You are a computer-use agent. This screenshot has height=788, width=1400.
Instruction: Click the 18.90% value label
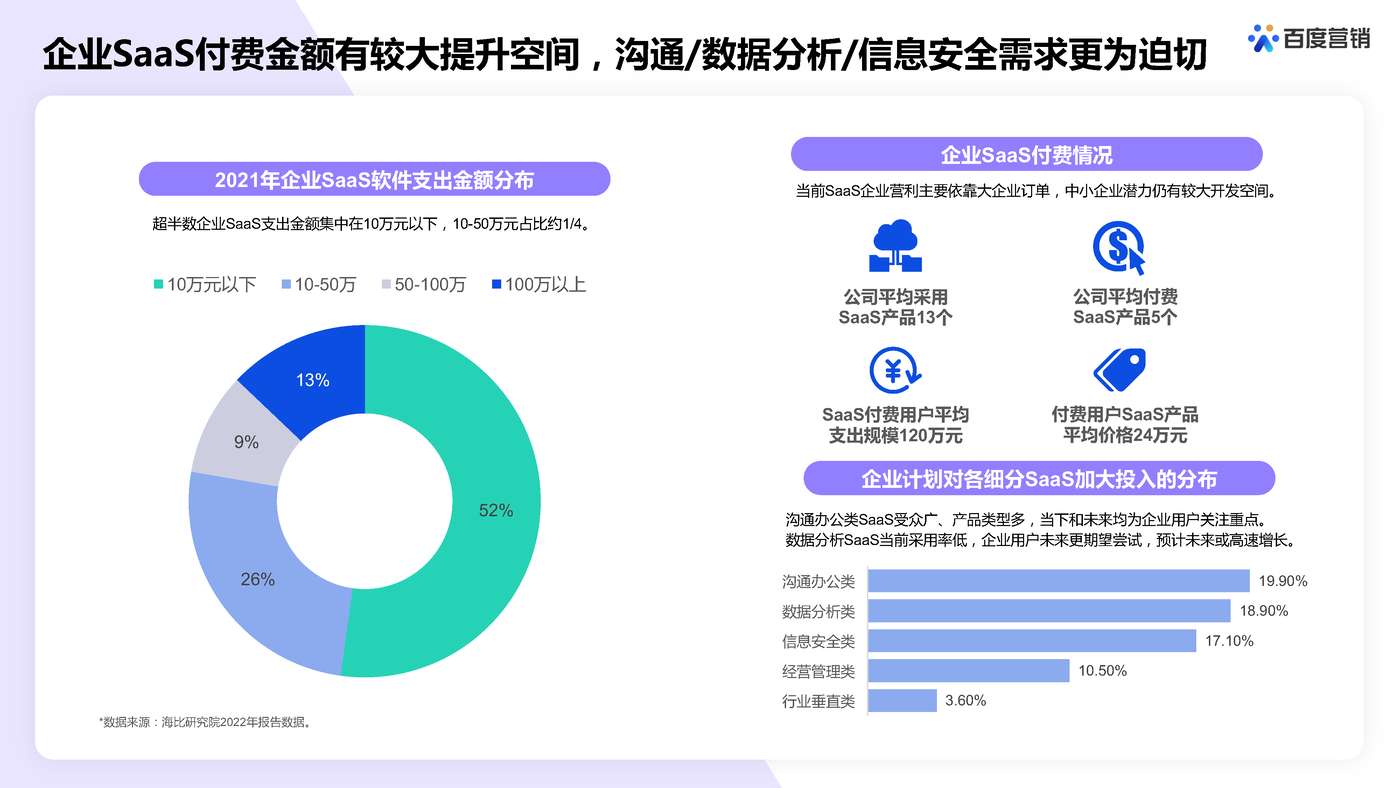(x=1264, y=611)
